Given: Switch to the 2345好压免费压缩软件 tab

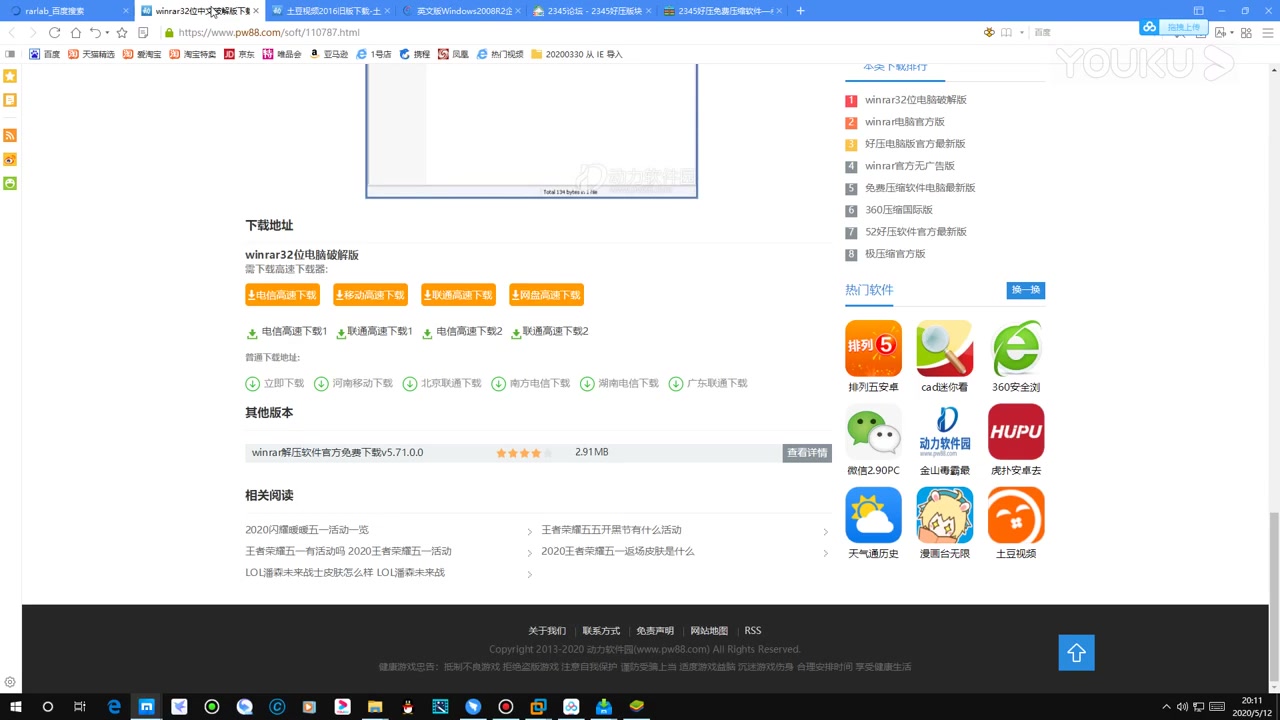Looking at the screenshot, I should [x=722, y=11].
